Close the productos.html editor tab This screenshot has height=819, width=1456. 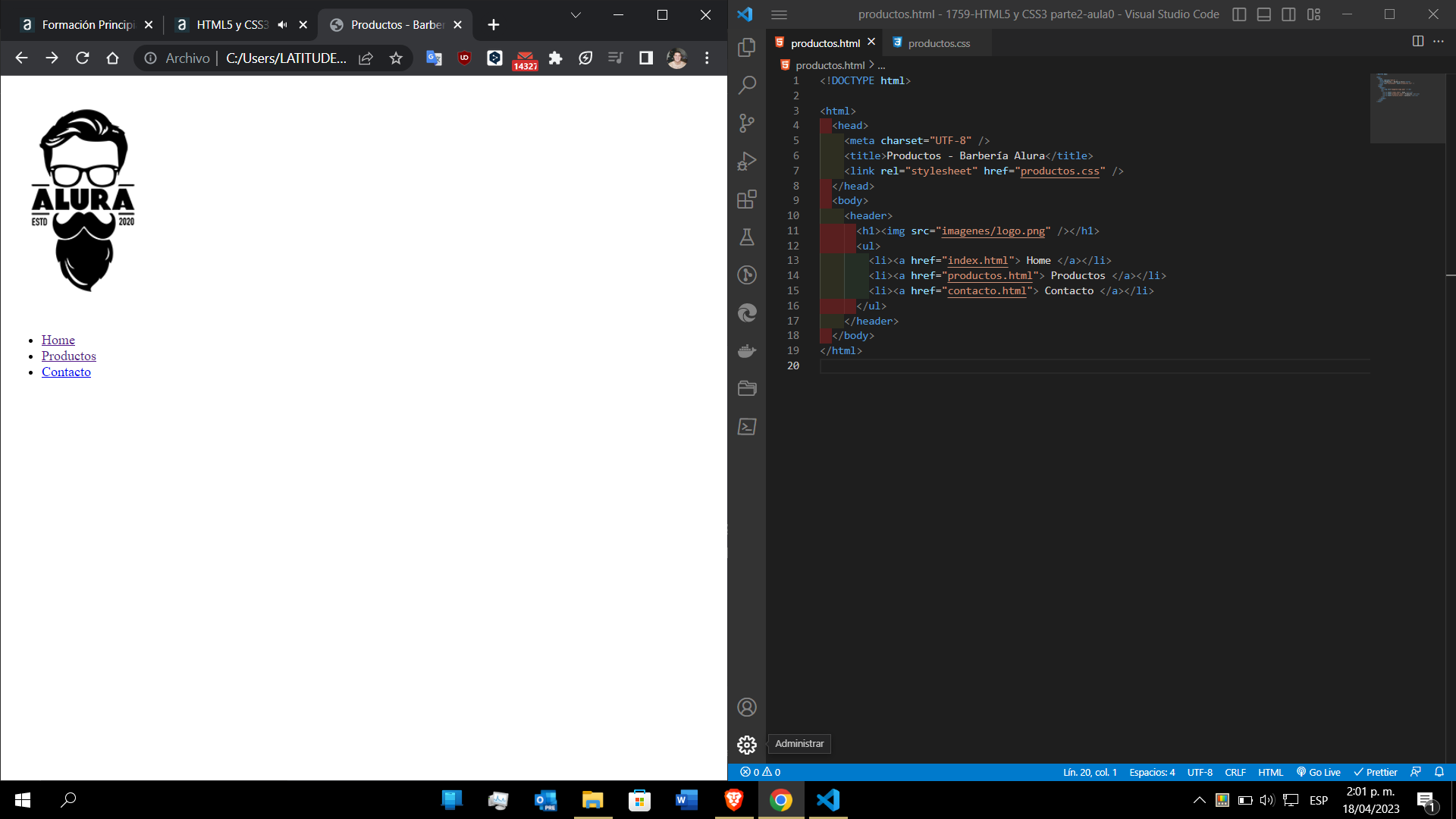[871, 42]
